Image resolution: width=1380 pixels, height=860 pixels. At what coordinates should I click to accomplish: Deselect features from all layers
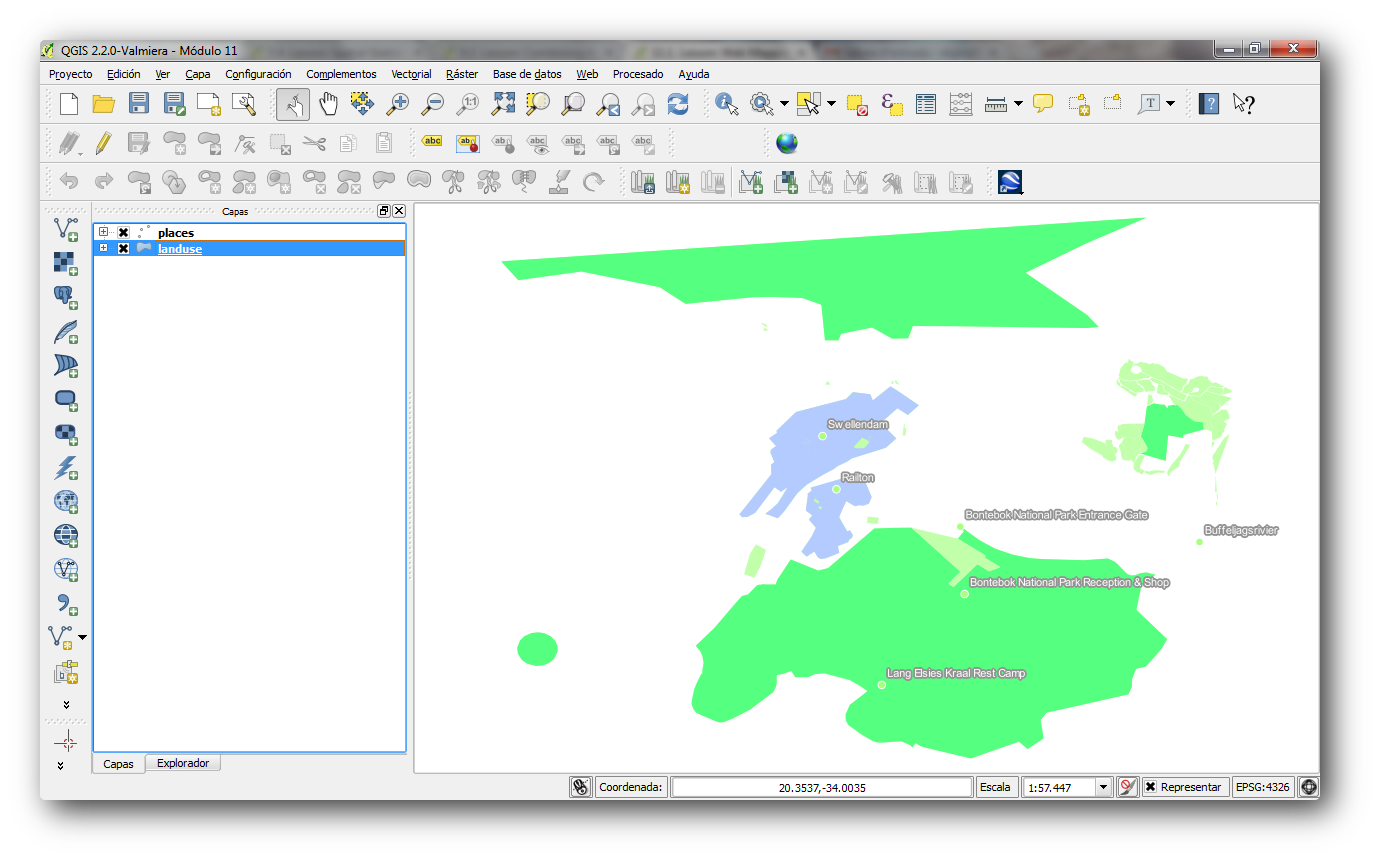click(857, 103)
